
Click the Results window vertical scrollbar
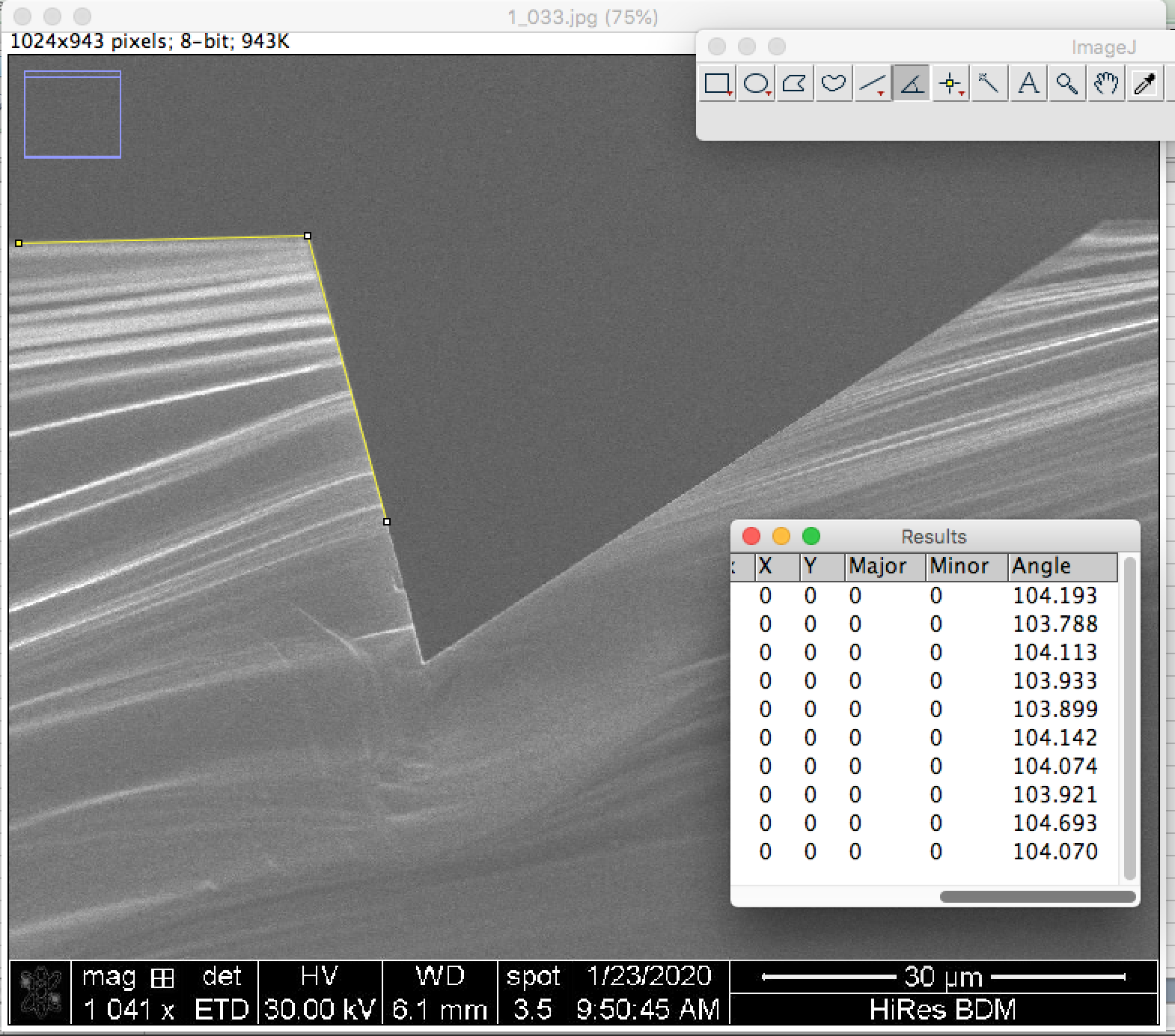click(x=1129, y=719)
